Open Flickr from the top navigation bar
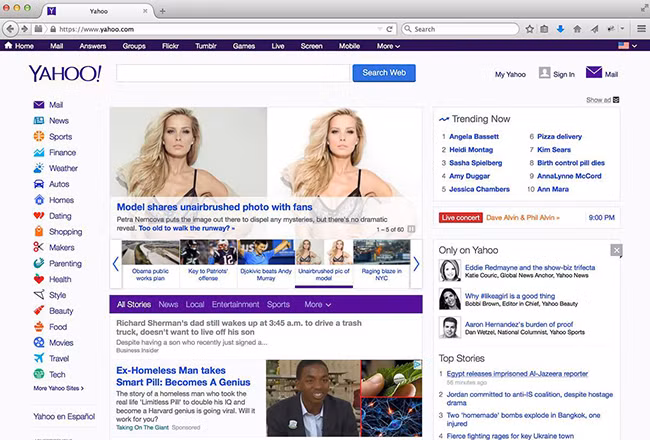Viewport: 650px width, 440px height. pyautogui.click(x=171, y=46)
